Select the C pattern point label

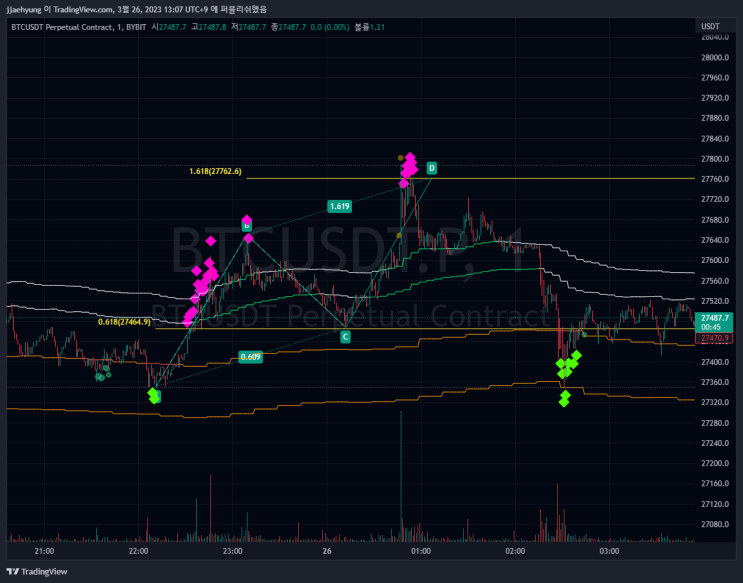pos(345,337)
